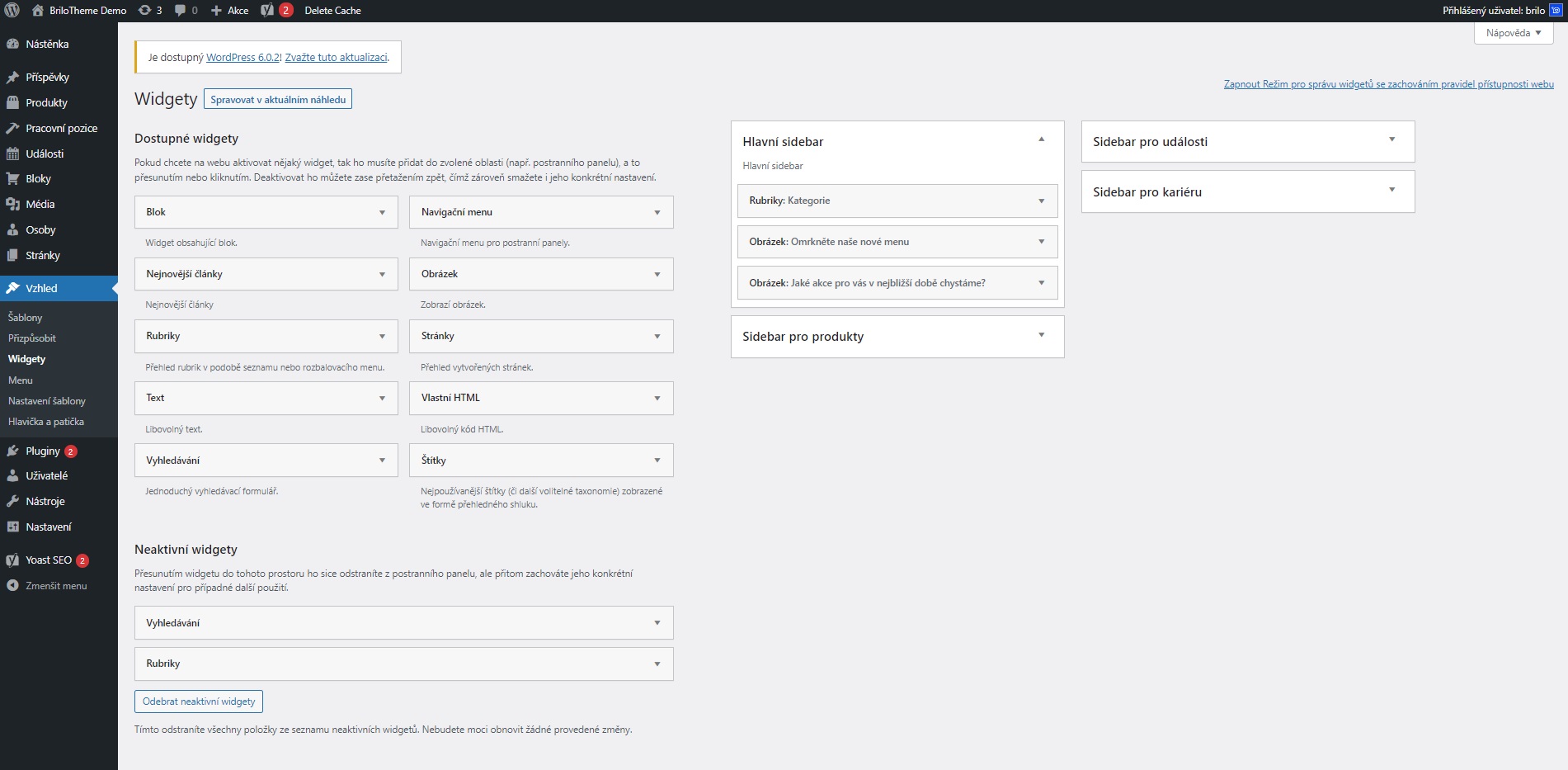
Task: Click the WordPress 6.0.2 update link
Action: 243,58
